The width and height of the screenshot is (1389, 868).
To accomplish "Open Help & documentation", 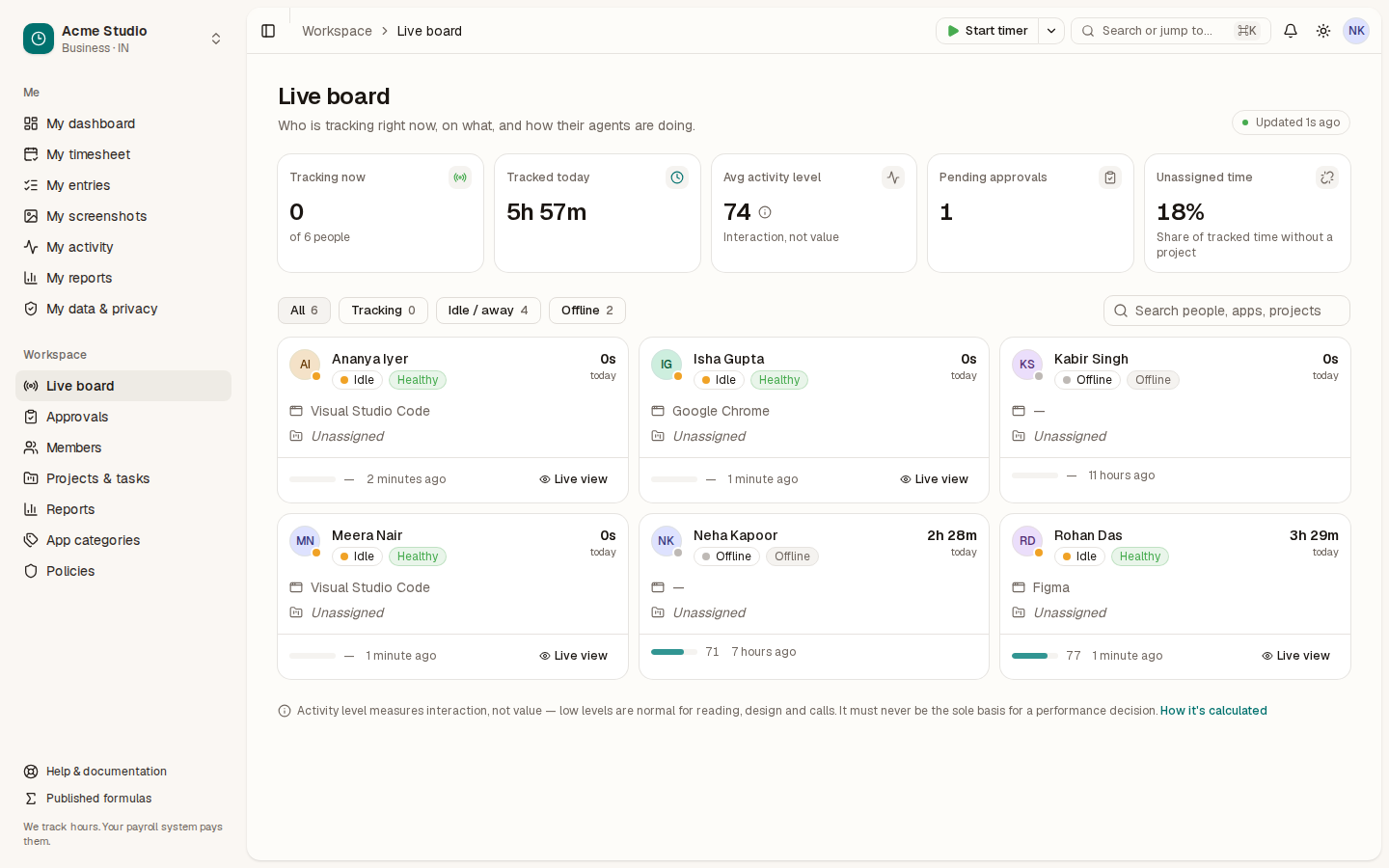I will (123, 772).
